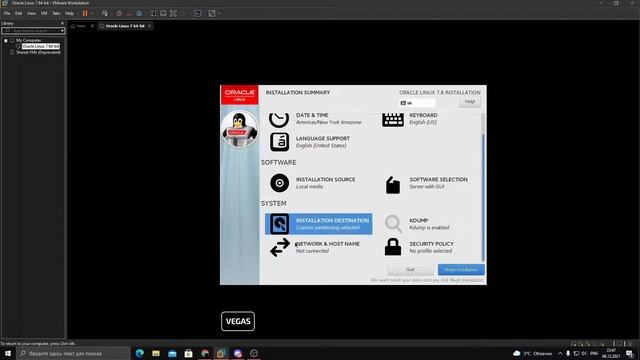
Task: Open the View menu
Action: [x=31, y=13]
